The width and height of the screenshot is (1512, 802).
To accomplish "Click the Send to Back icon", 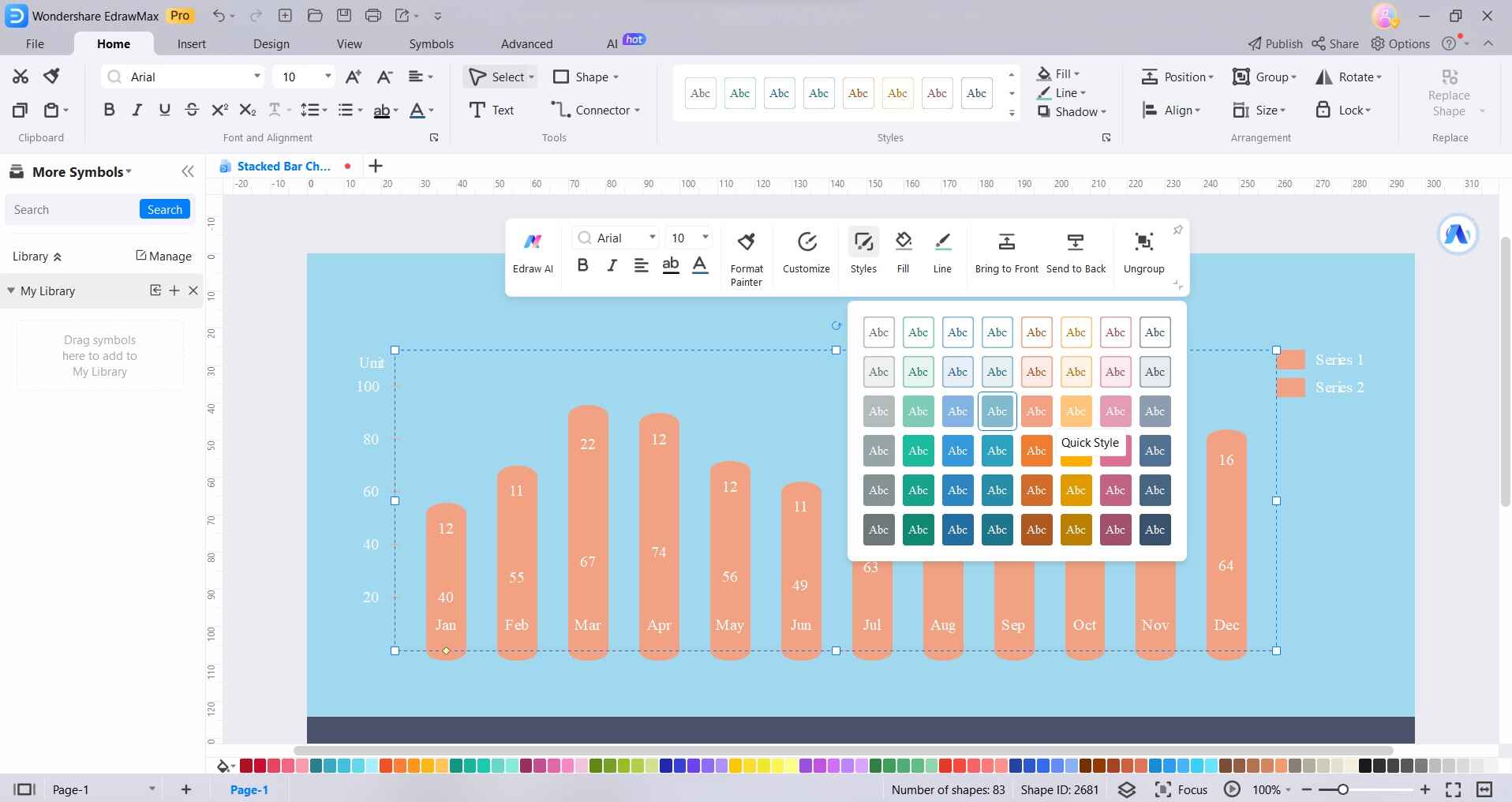I will [1076, 251].
